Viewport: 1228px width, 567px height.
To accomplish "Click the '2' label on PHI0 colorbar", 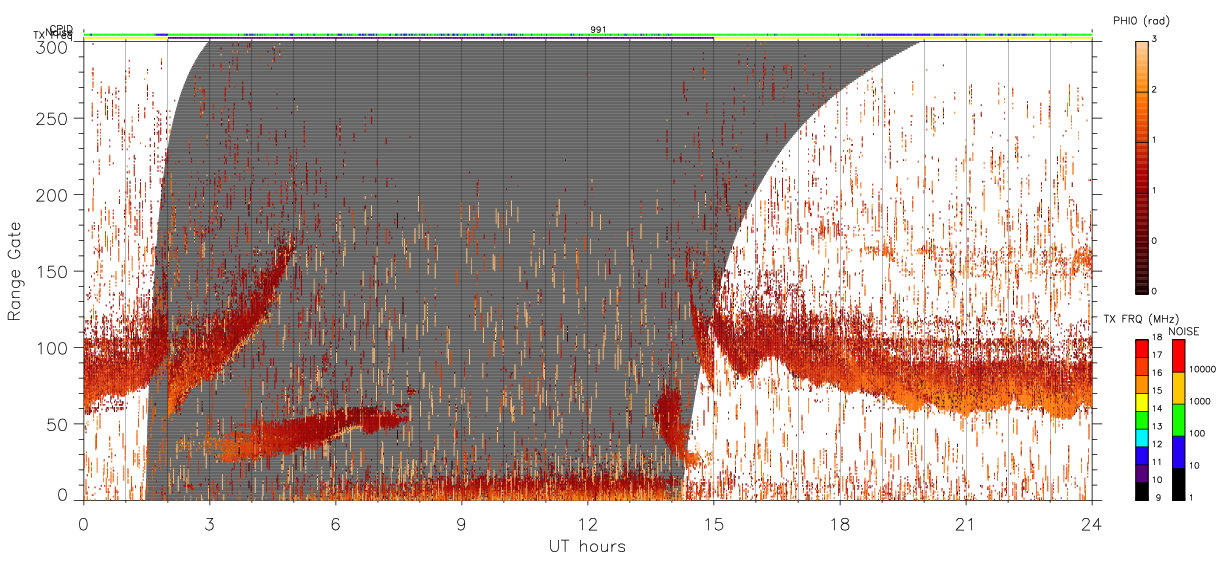I will [x=1155, y=92].
